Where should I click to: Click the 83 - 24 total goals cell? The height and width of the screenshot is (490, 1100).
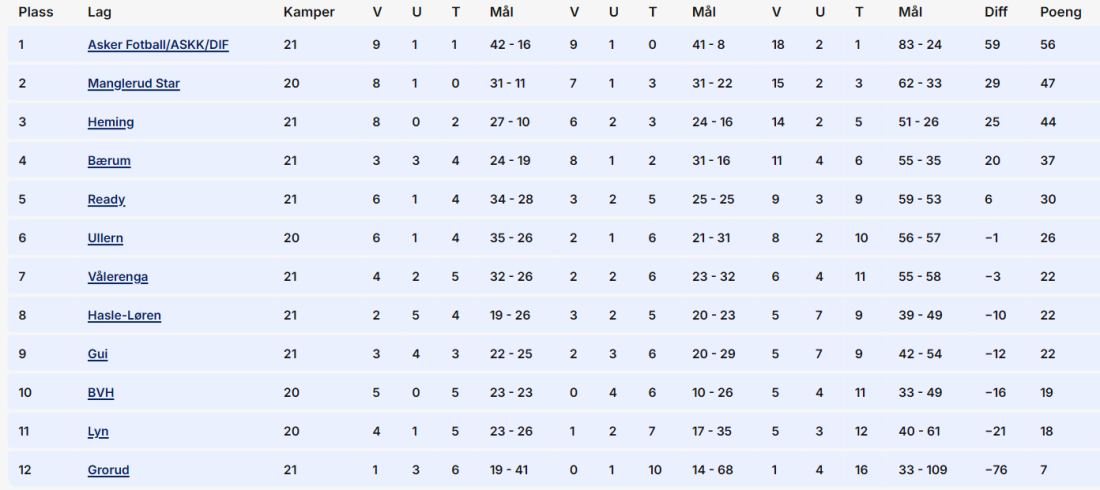click(x=920, y=45)
